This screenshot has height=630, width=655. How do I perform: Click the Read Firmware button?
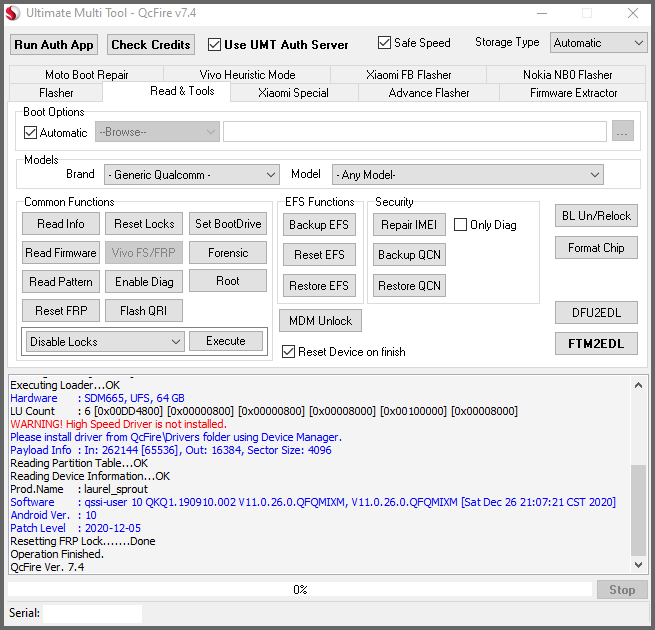(x=61, y=253)
